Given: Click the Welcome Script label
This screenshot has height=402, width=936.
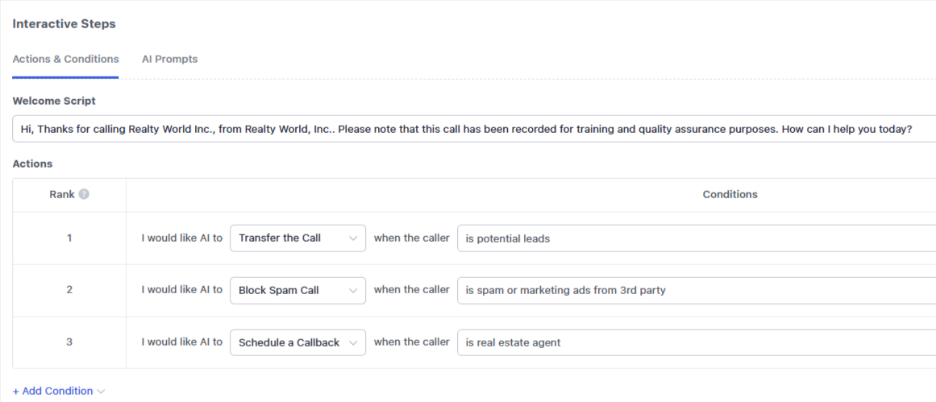Looking at the screenshot, I should pos(54,101).
